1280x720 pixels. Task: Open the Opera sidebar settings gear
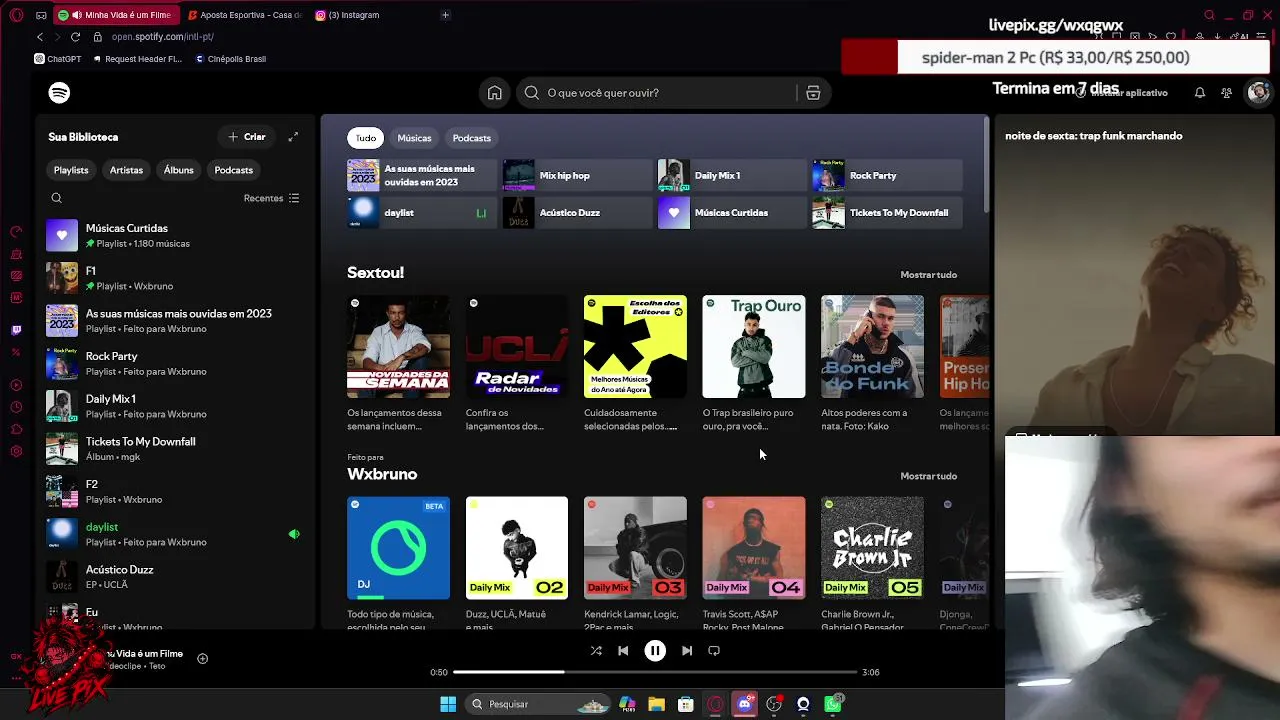tap(16, 451)
